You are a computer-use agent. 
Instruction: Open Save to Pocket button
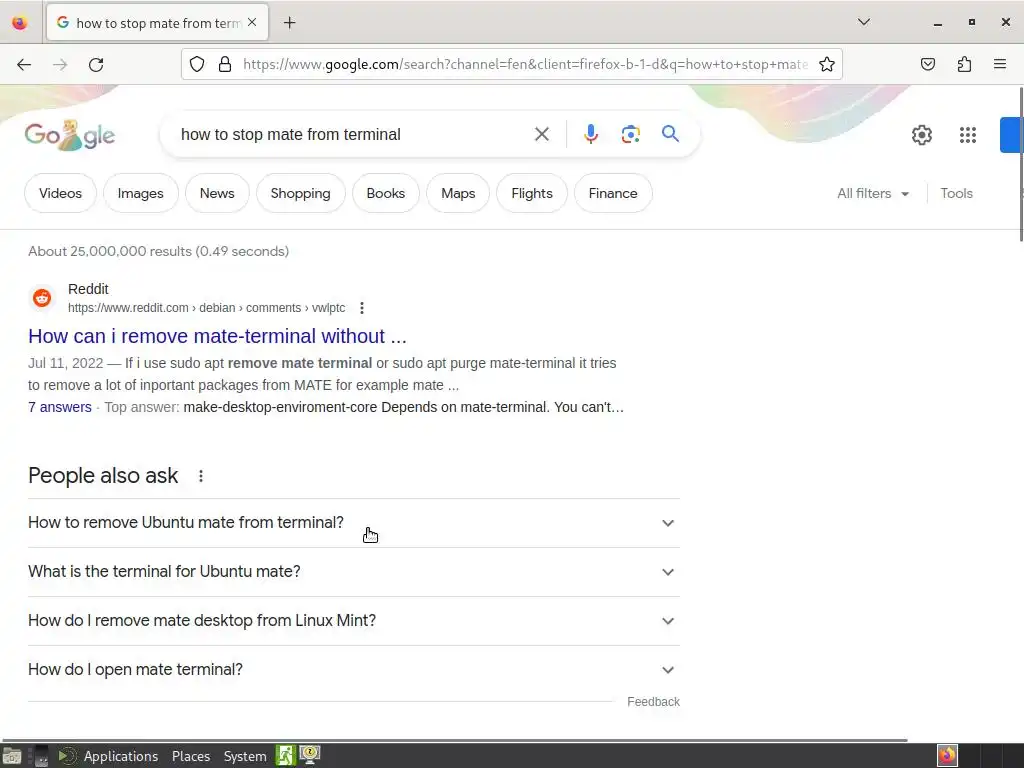[928, 64]
